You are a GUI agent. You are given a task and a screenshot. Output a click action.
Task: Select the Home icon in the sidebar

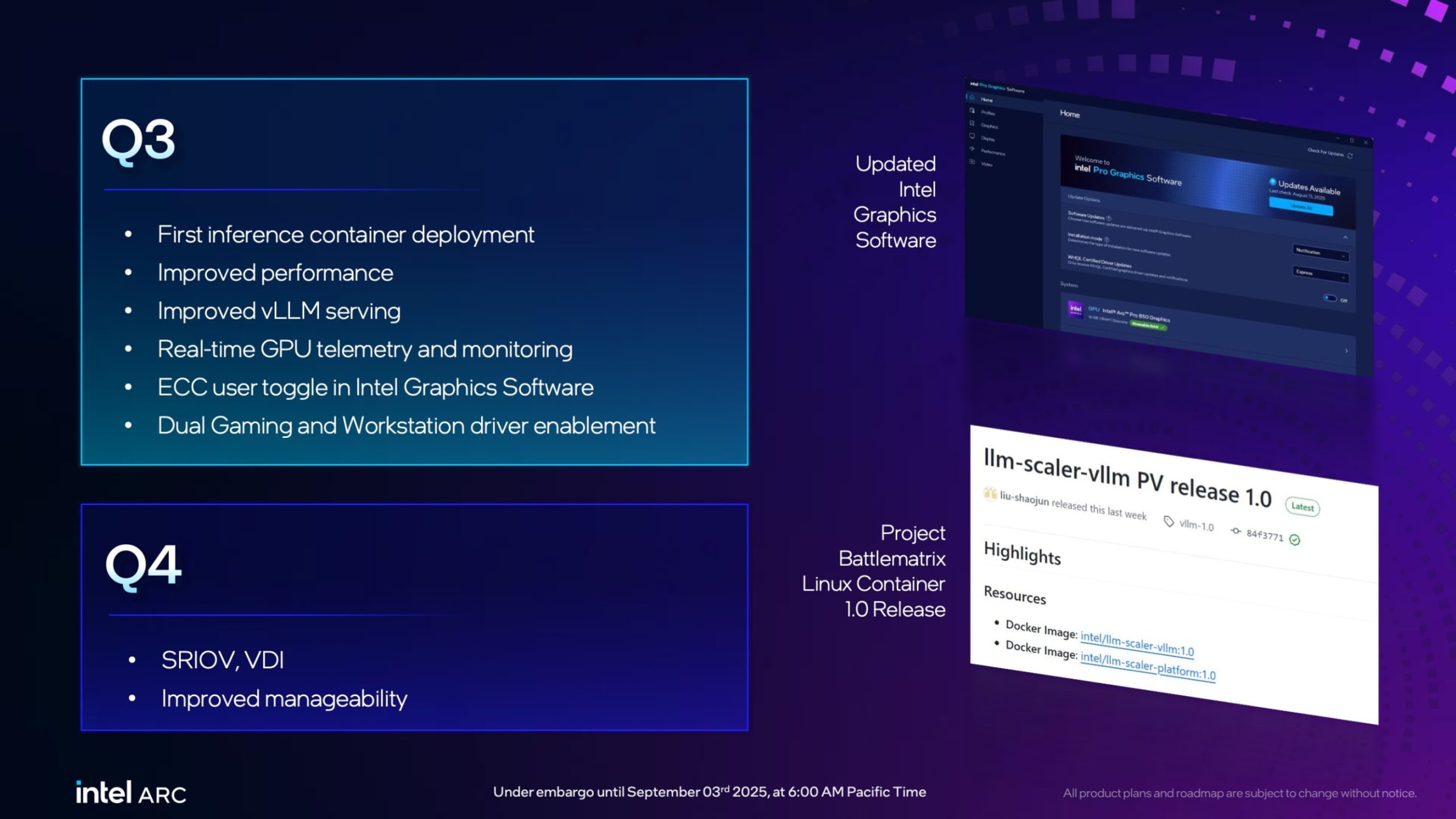(x=972, y=98)
